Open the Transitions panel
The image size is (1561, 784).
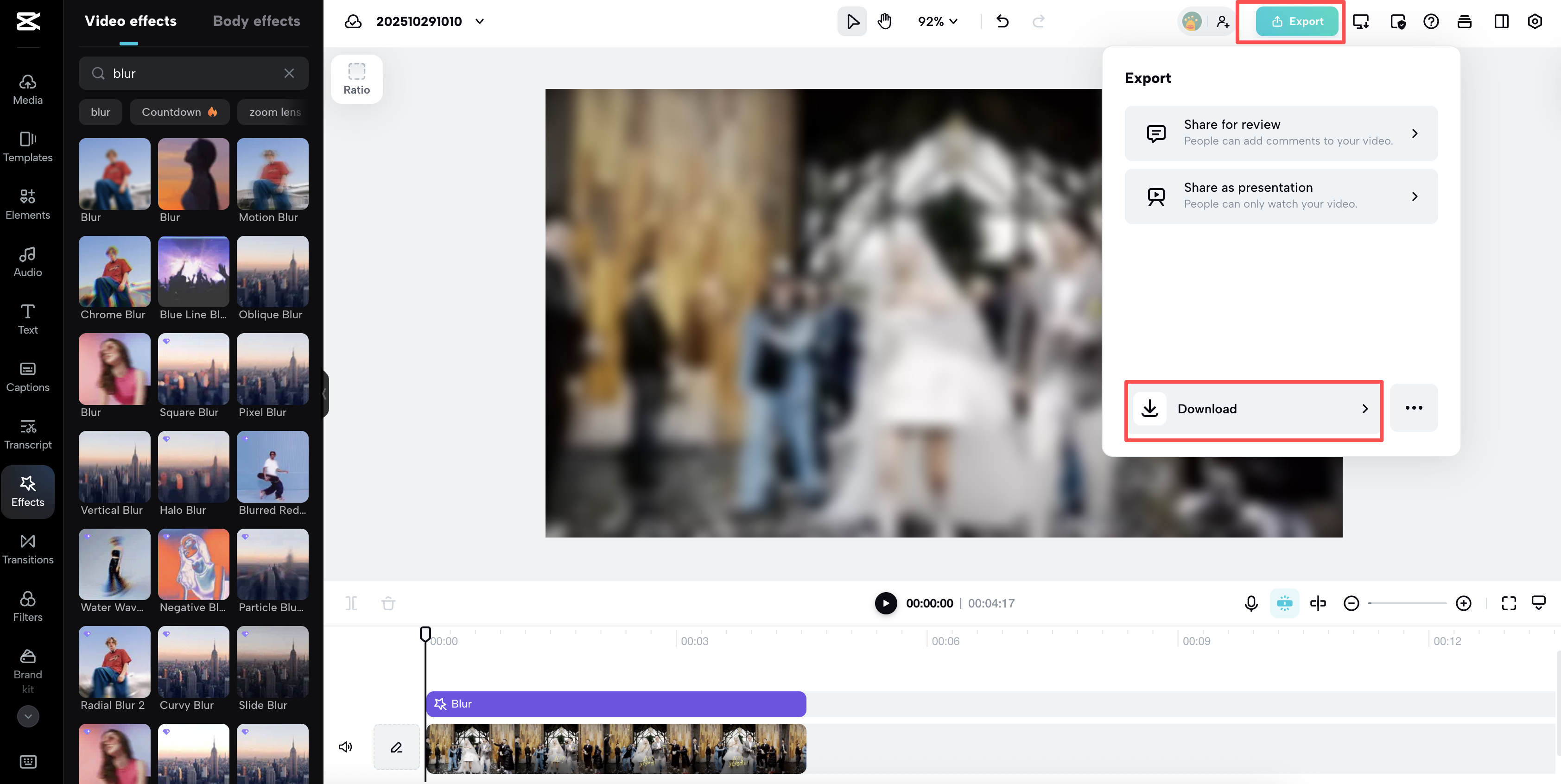[27, 548]
